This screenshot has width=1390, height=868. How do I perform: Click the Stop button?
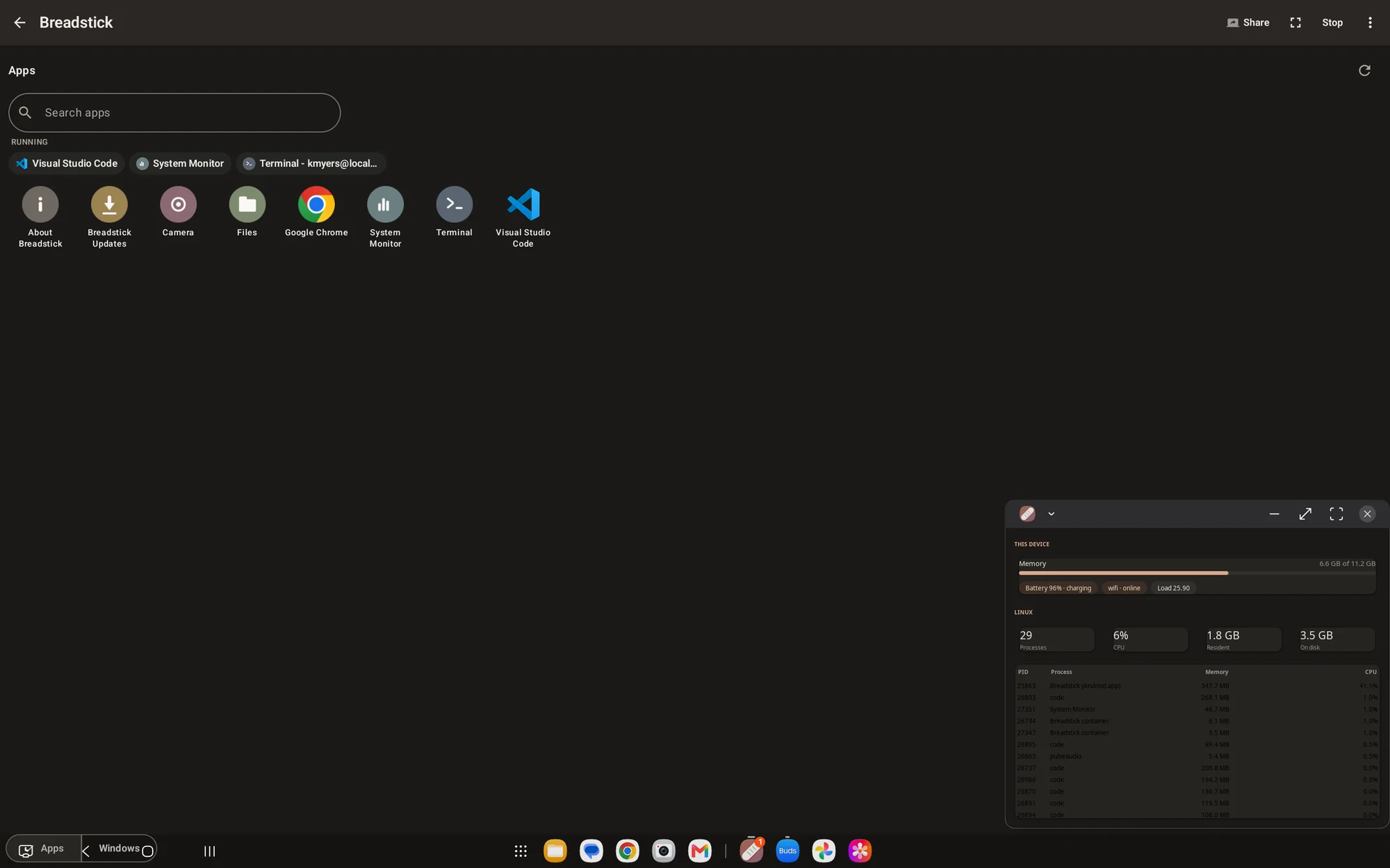[1332, 23]
